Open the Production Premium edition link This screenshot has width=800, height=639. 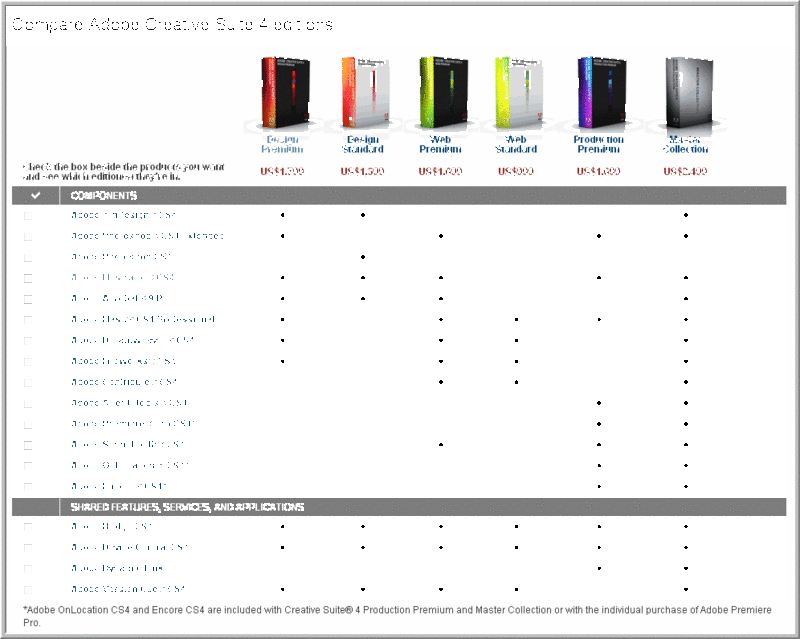point(598,144)
